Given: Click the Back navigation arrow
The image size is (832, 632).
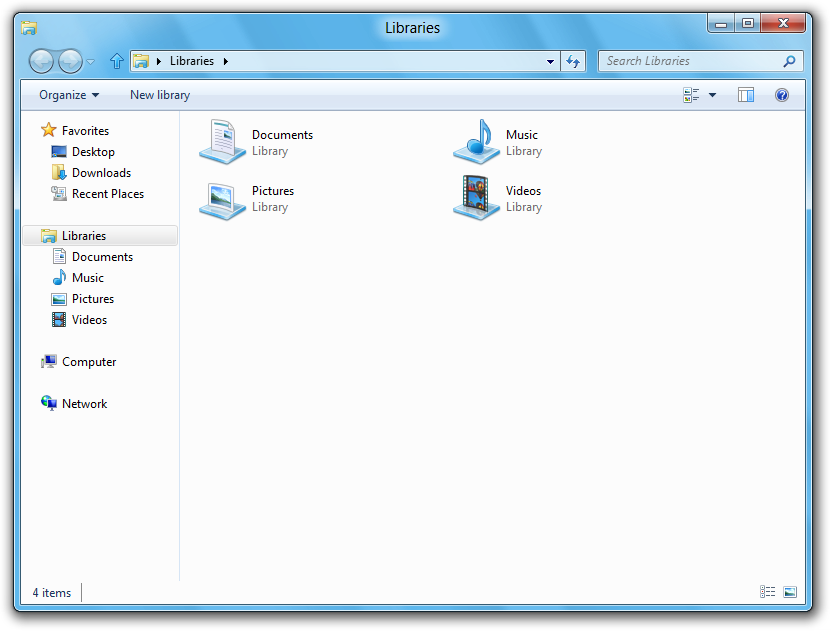Looking at the screenshot, I should coord(41,61).
